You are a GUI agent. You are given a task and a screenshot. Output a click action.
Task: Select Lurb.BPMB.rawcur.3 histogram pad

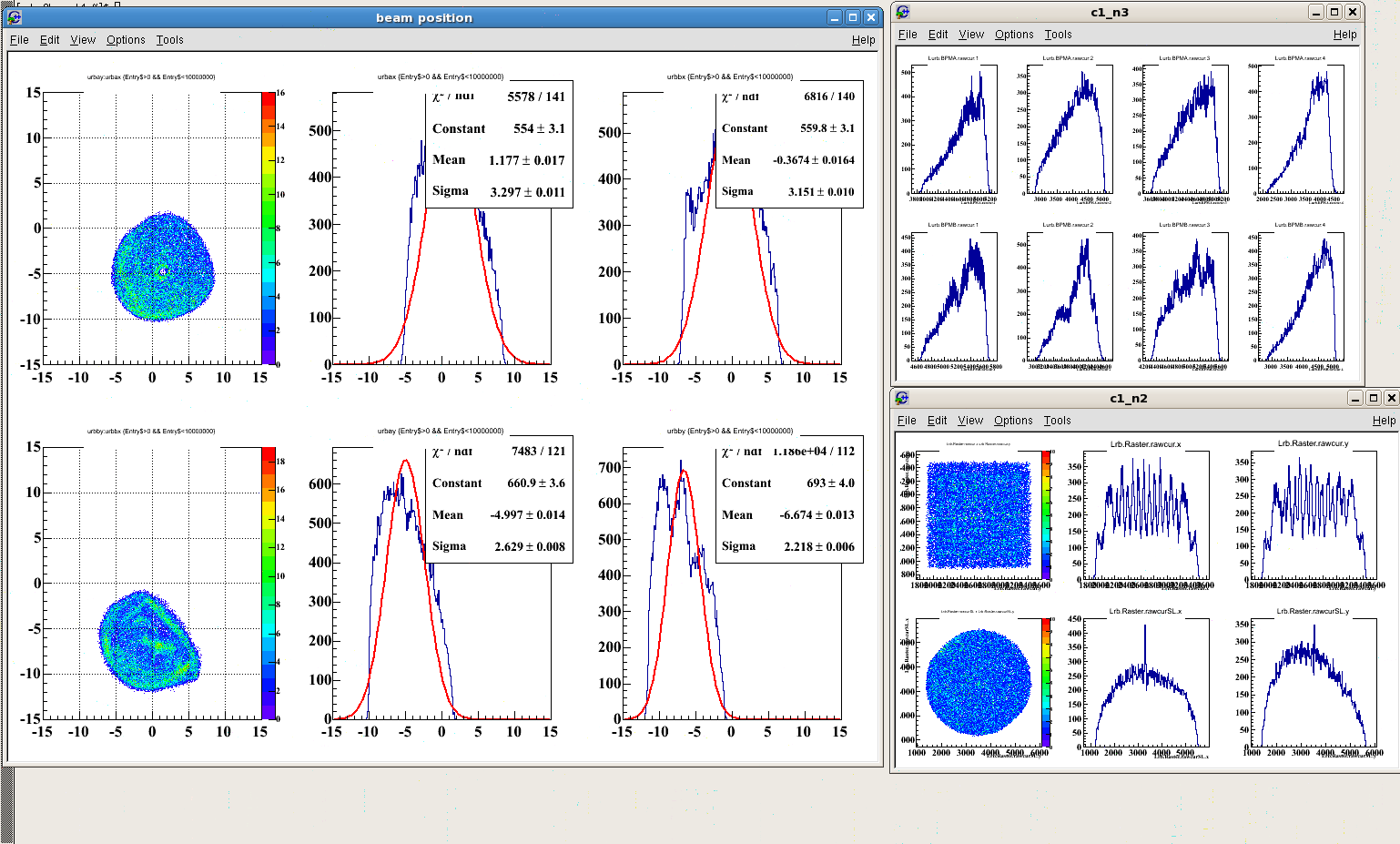tap(1184, 296)
